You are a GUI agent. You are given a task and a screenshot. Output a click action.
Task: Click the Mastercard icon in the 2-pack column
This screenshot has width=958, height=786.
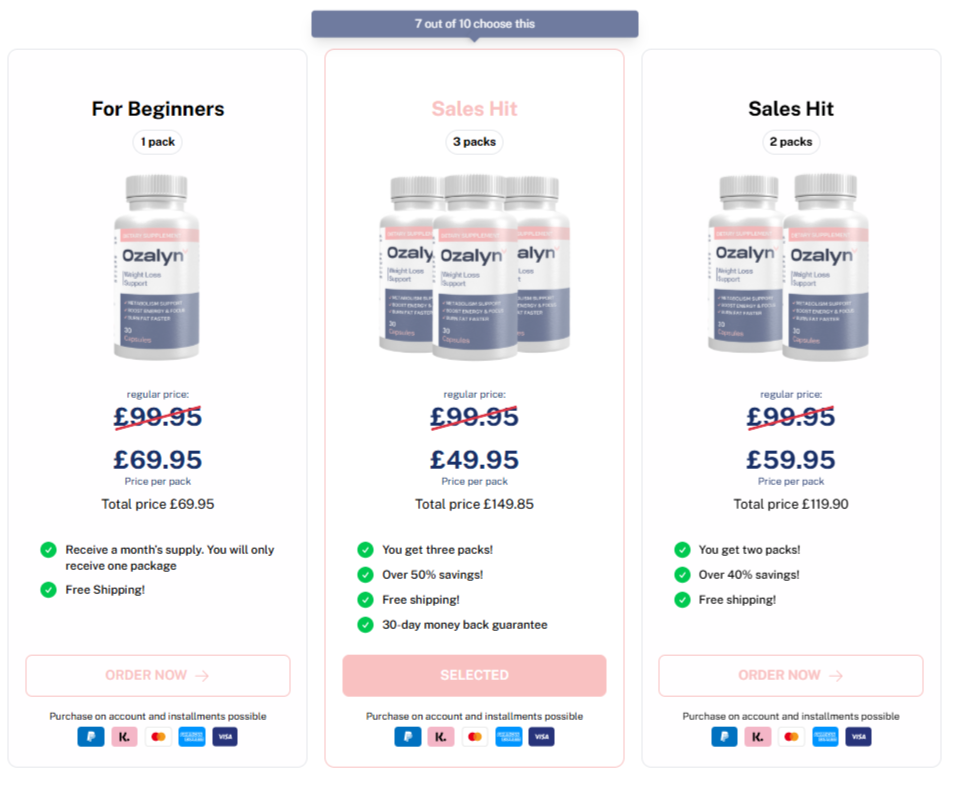pos(791,736)
